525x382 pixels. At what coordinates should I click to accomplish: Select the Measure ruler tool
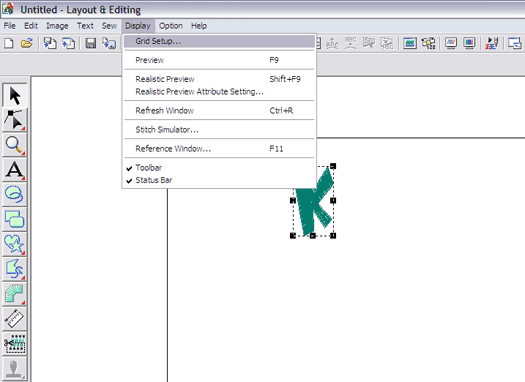(14, 318)
